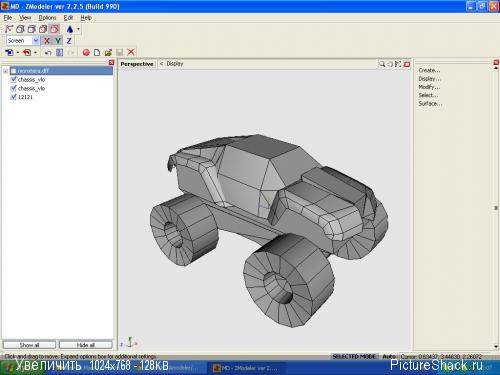The height and width of the screenshot is (375, 500).
Task: Open the View menu
Action: point(25,18)
